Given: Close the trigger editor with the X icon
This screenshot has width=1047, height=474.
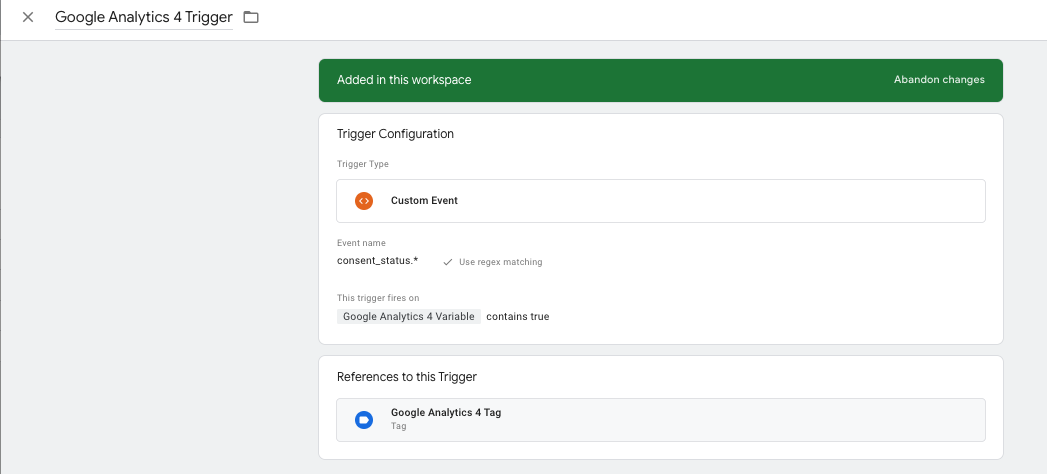Looking at the screenshot, I should point(28,17).
